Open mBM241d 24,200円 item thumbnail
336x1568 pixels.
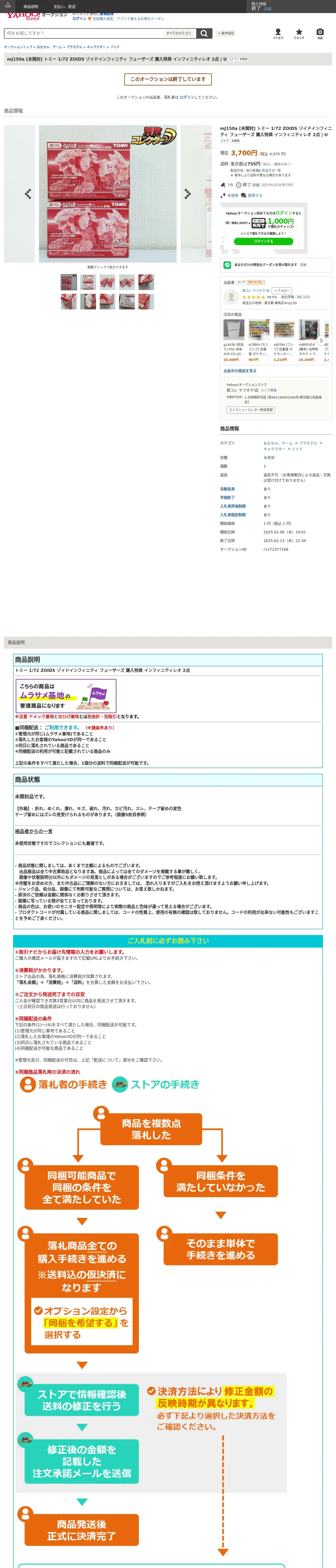click(x=309, y=330)
